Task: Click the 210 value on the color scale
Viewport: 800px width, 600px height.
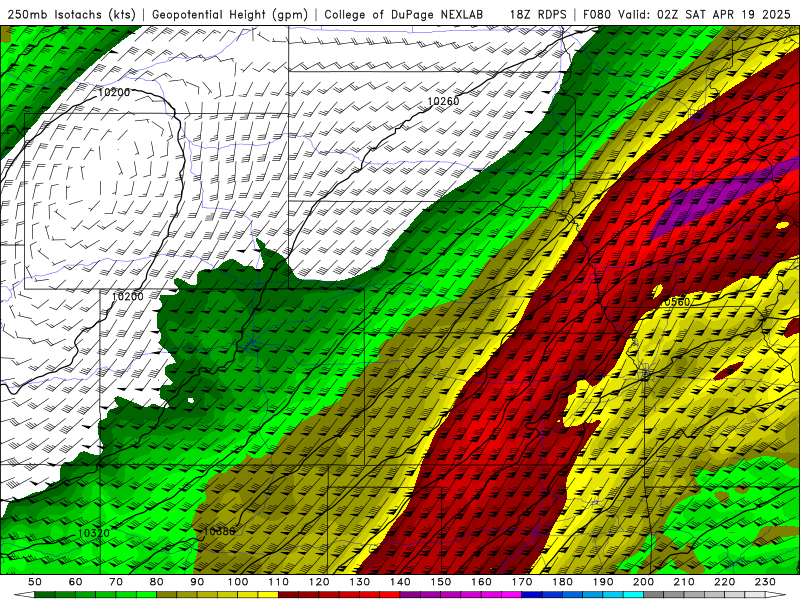Action: 684,582
